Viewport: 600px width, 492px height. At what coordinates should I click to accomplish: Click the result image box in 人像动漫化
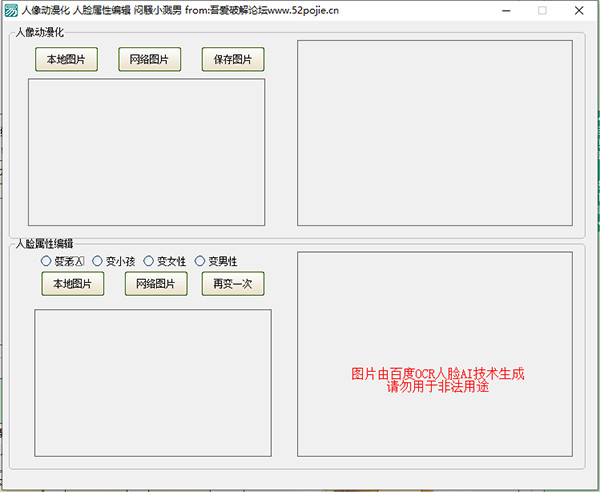coord(435,133)
